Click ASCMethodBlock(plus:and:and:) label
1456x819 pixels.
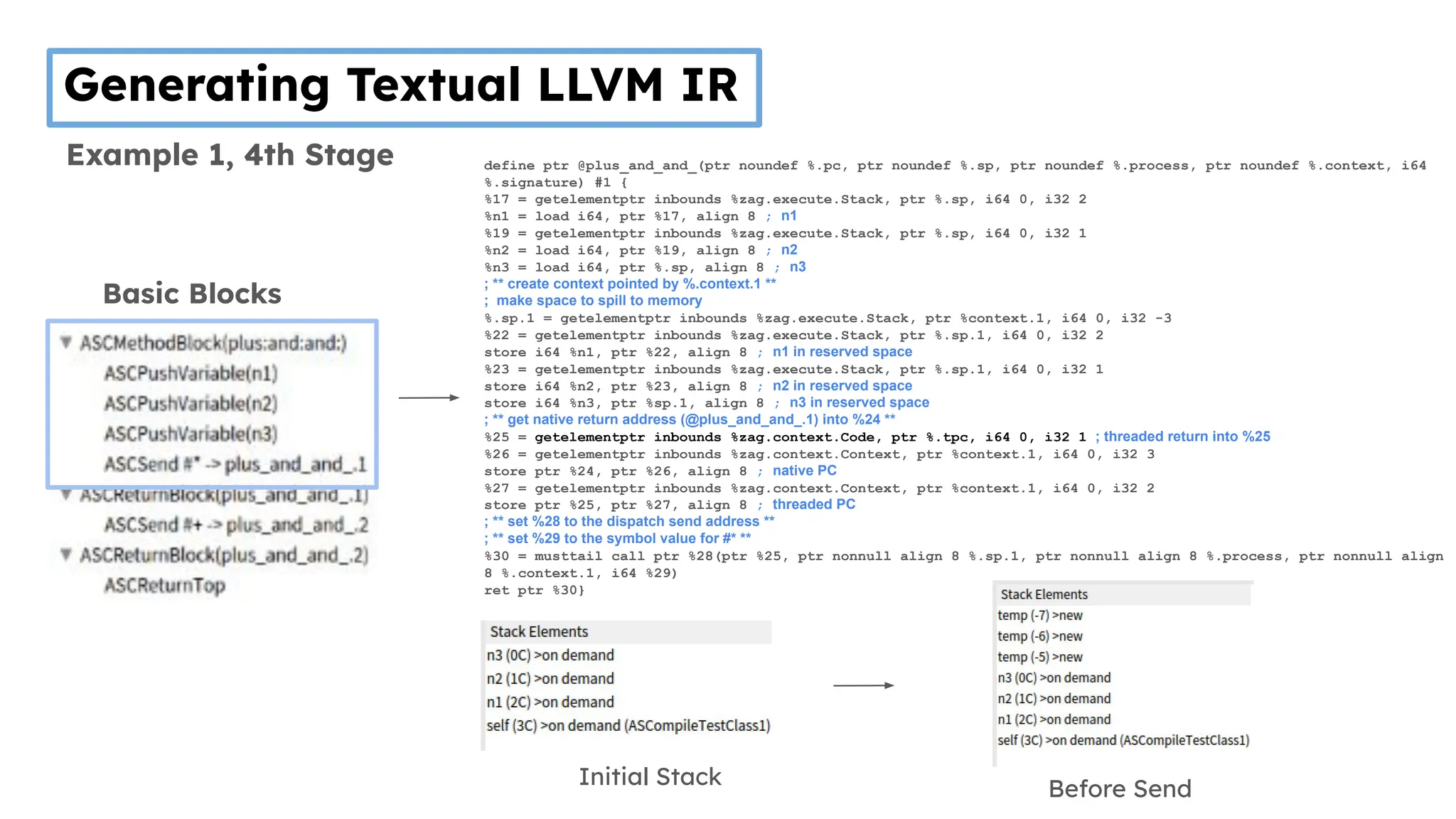pos(213,343)
